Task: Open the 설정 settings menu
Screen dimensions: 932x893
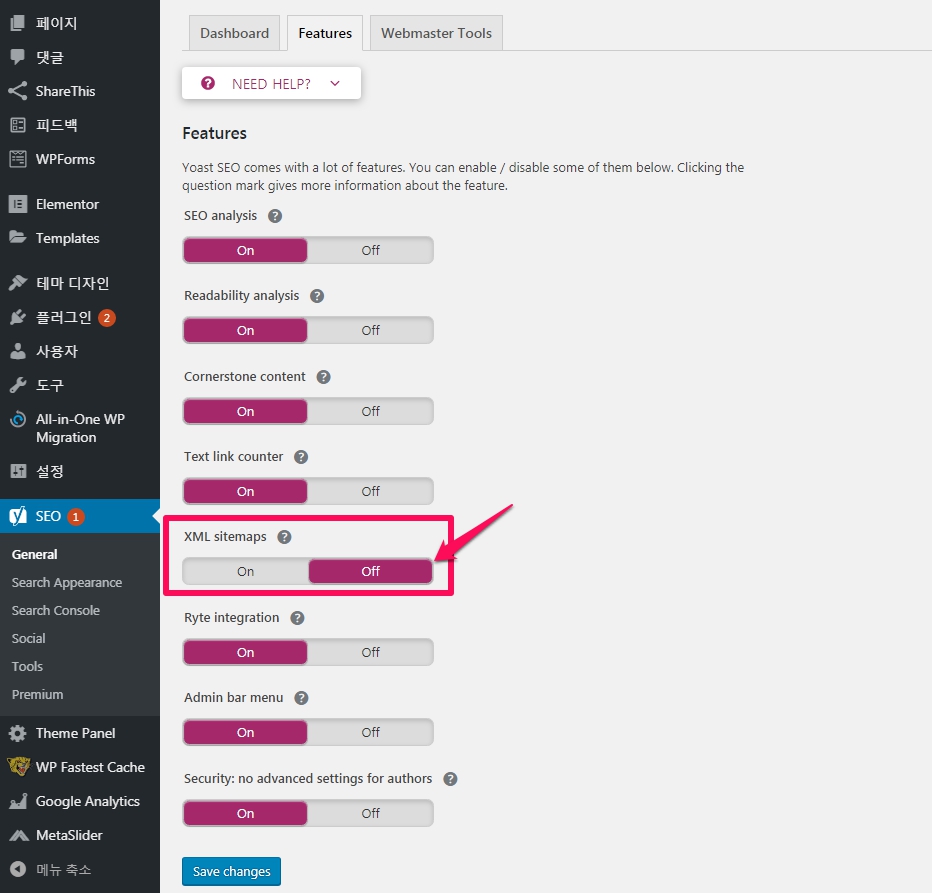Action: click(x=50, y=471)
